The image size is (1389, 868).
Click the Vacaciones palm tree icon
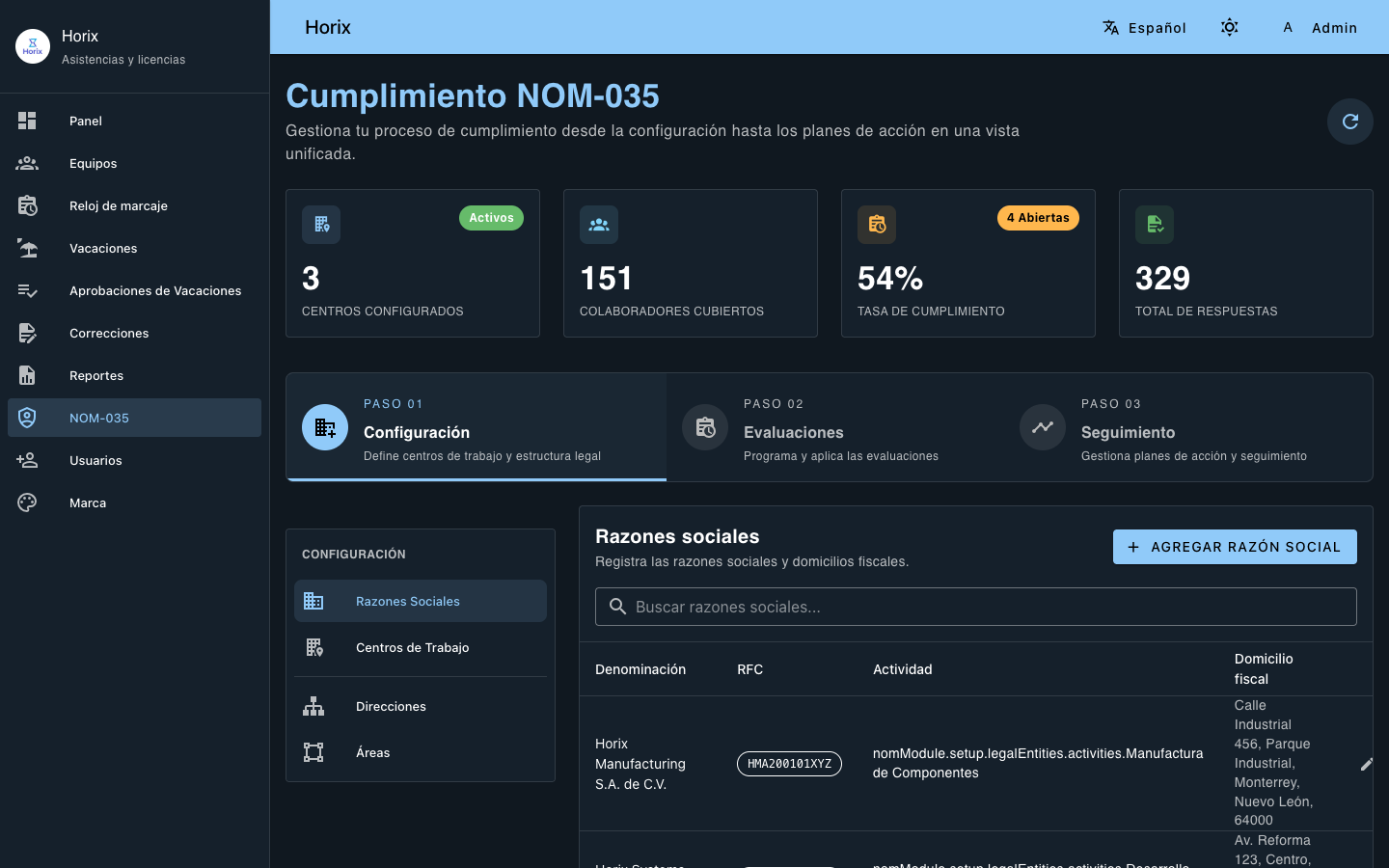(27, 248)
